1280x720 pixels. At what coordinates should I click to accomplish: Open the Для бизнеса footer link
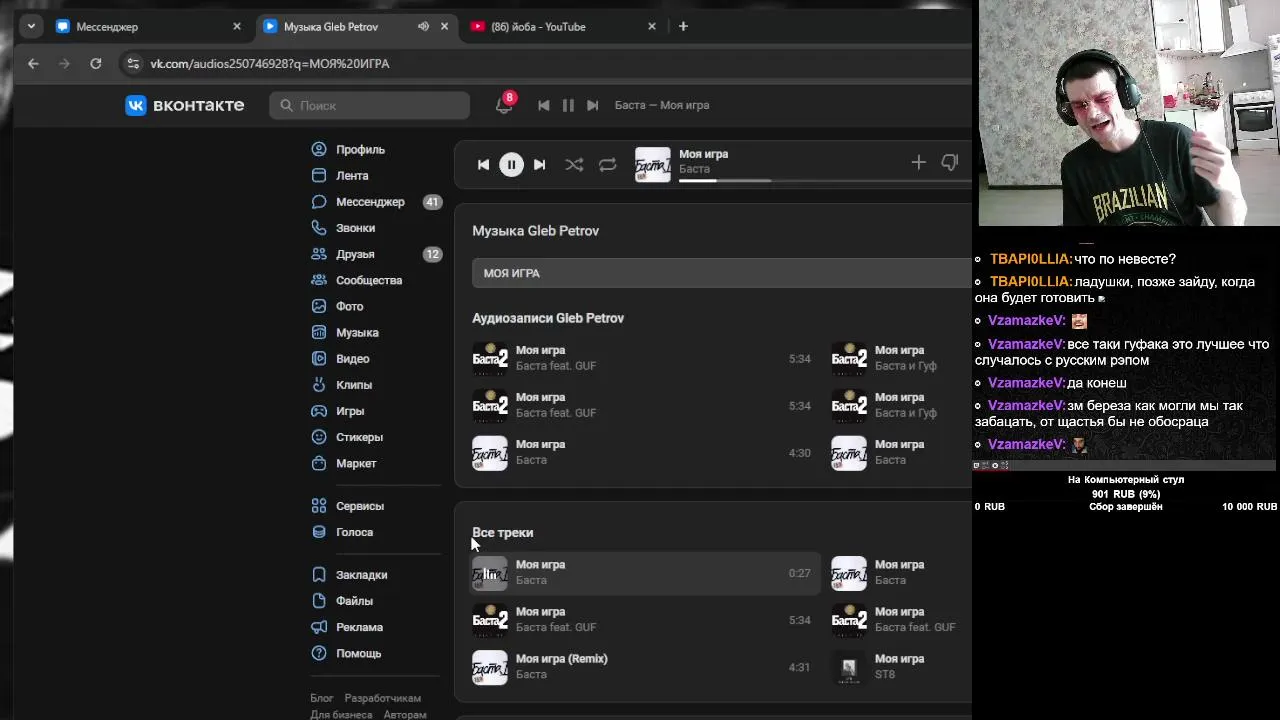[341, 715]
